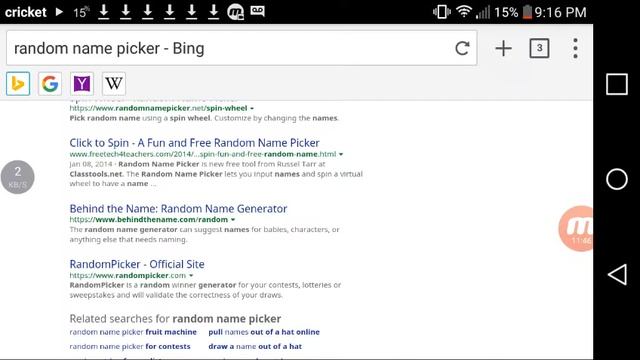Viewport: 640px width, 360px height.
Task: Expand dropdown arrow beside freetech4teachers URL
Action: click(x=341, y=154)
